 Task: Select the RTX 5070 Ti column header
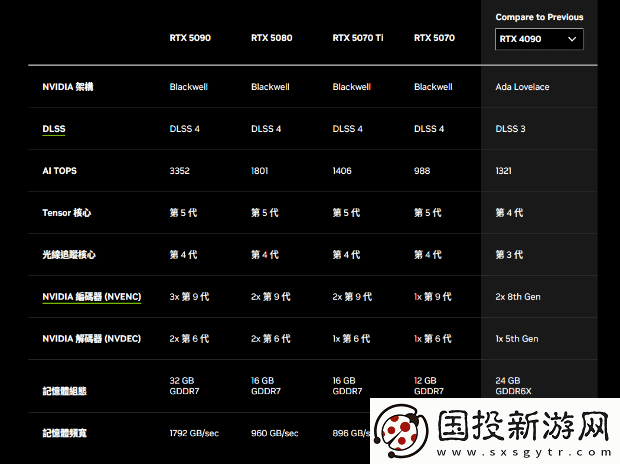pos(358,38)
